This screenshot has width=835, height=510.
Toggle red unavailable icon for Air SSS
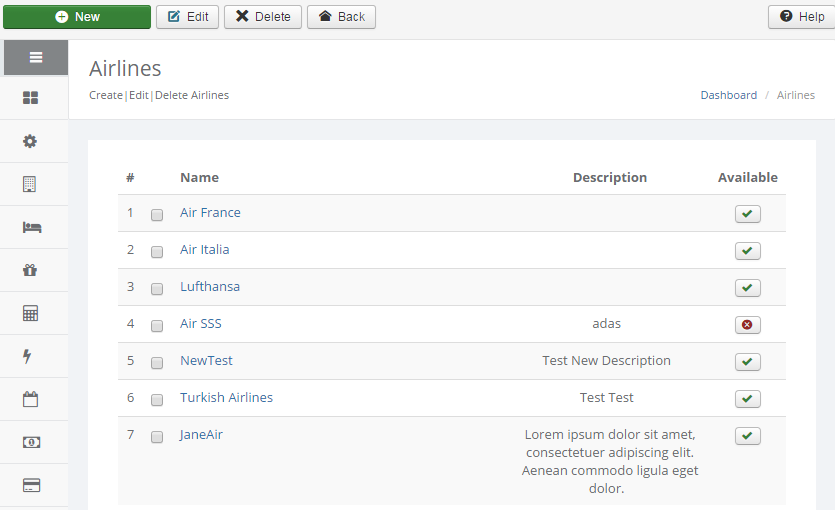pos(748,325)
